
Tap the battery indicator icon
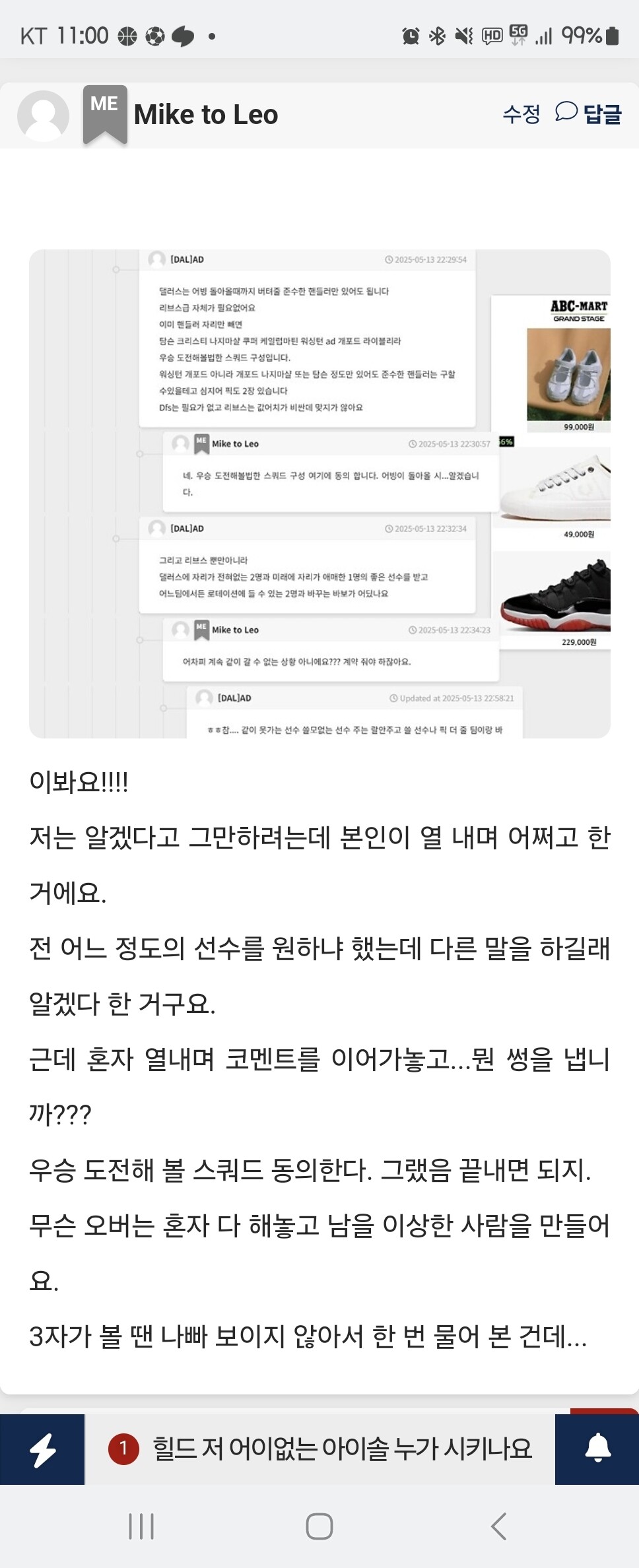click(613, 36)
